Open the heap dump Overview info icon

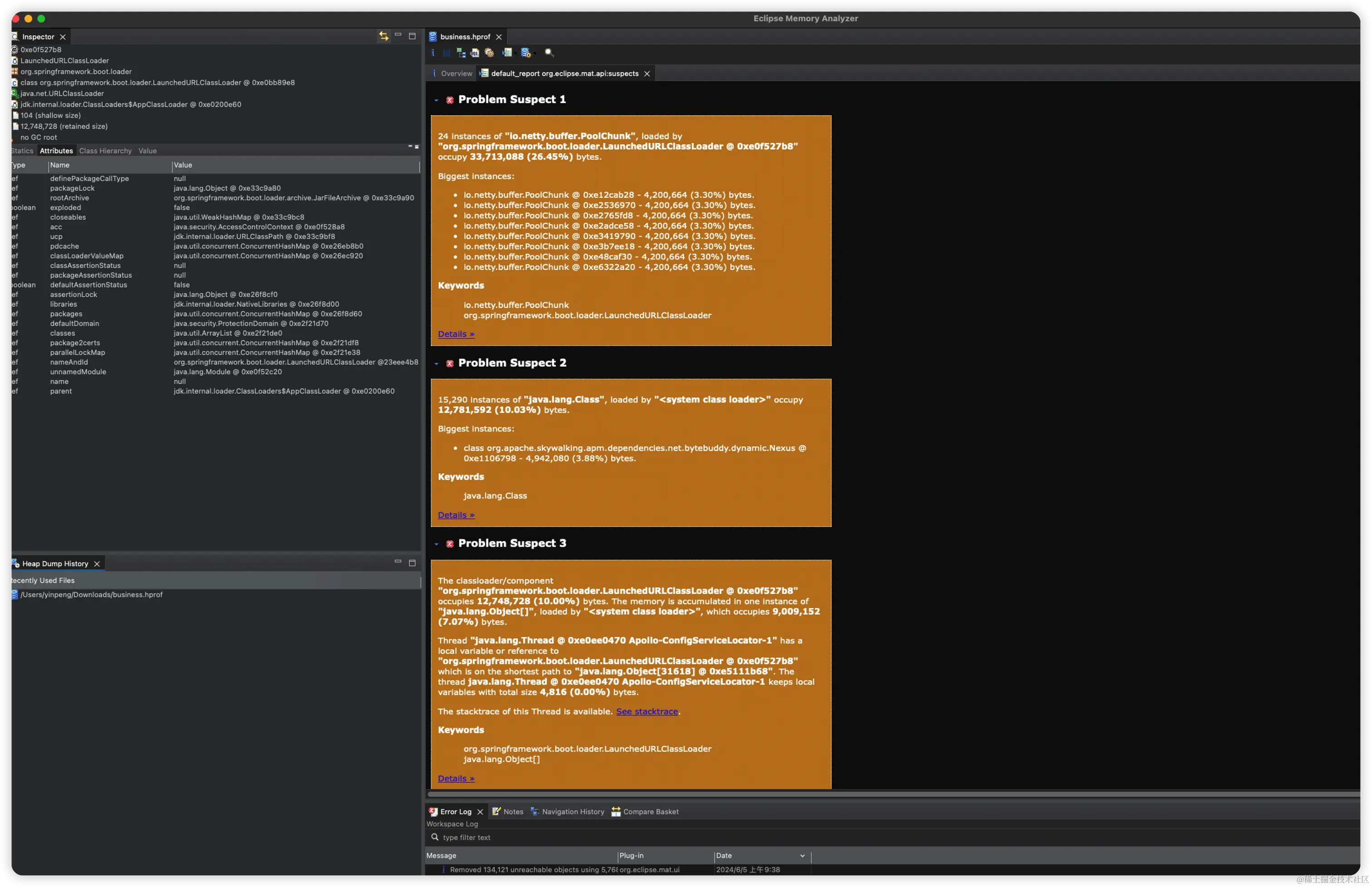[432, 53]
